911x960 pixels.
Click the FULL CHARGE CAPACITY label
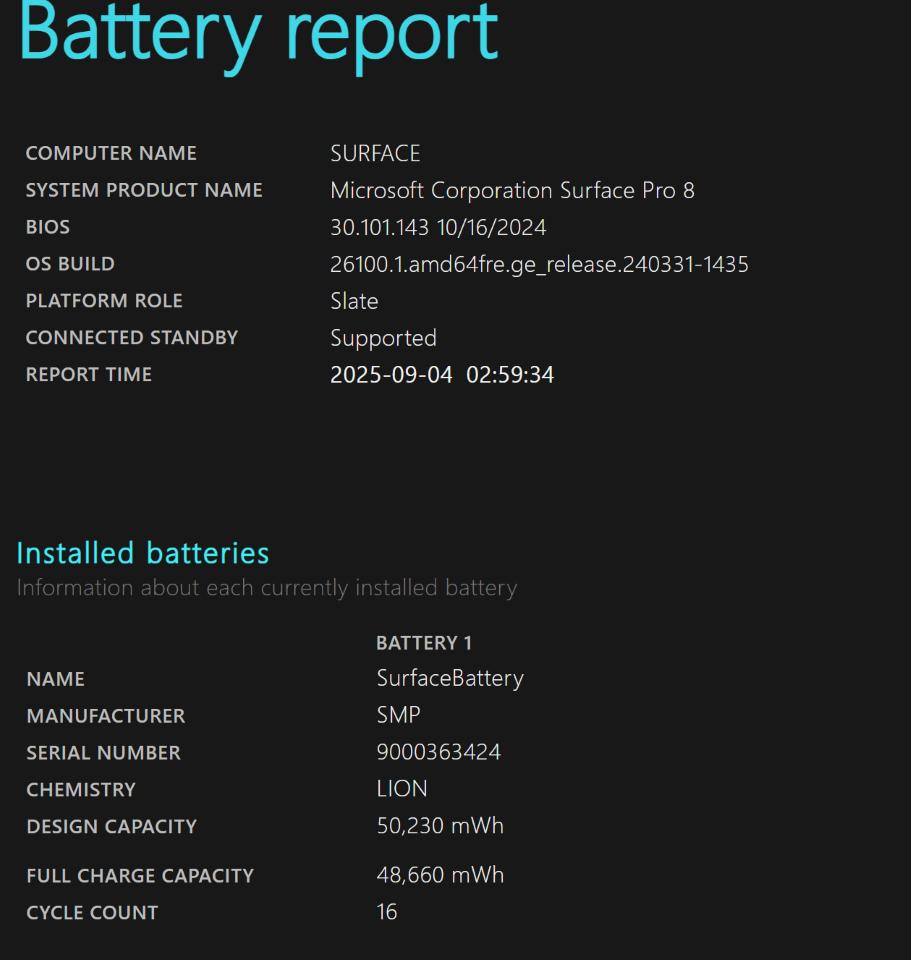tap(140, 876)
